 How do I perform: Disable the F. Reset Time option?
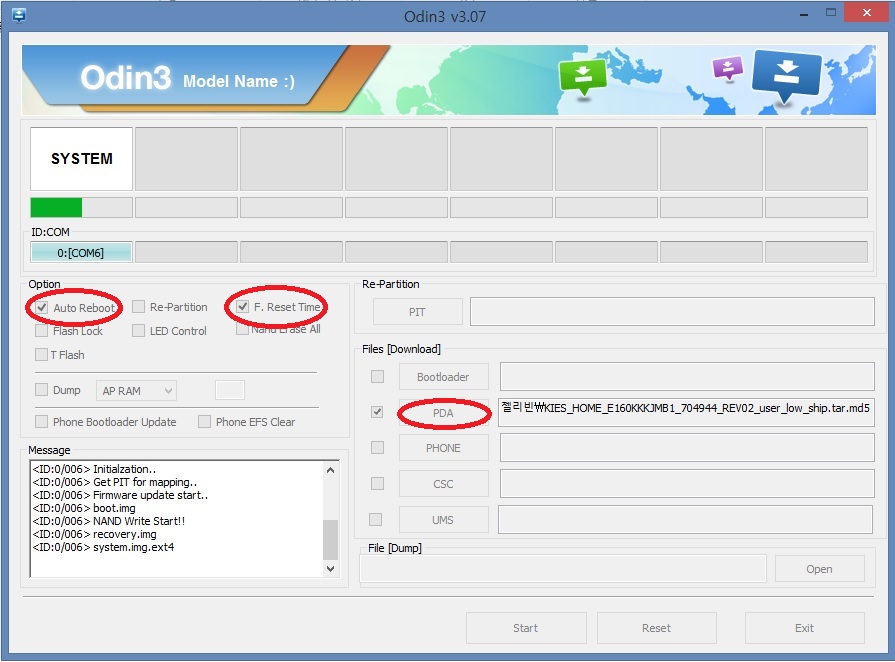point(243,307)
